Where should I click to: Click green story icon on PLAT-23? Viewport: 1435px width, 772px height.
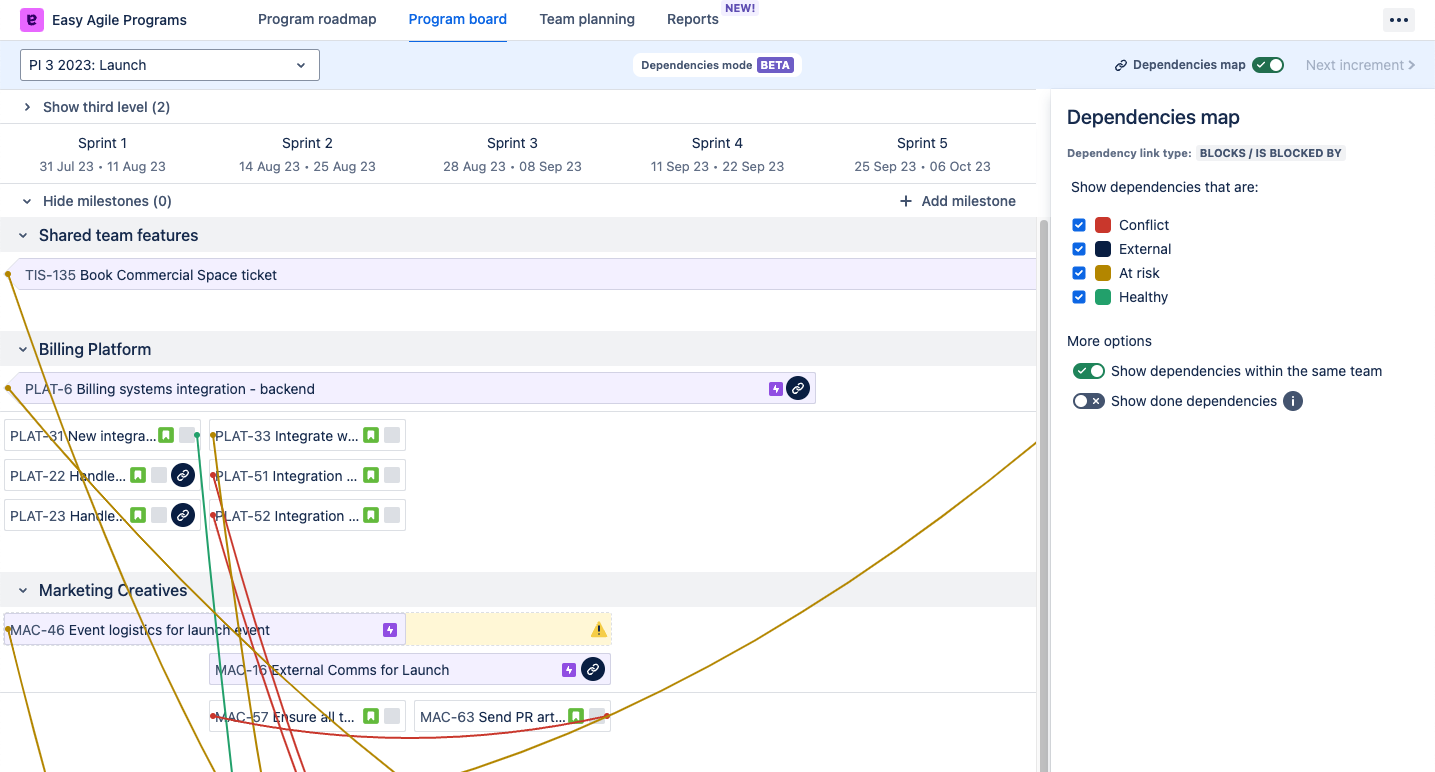pos(138,515)
